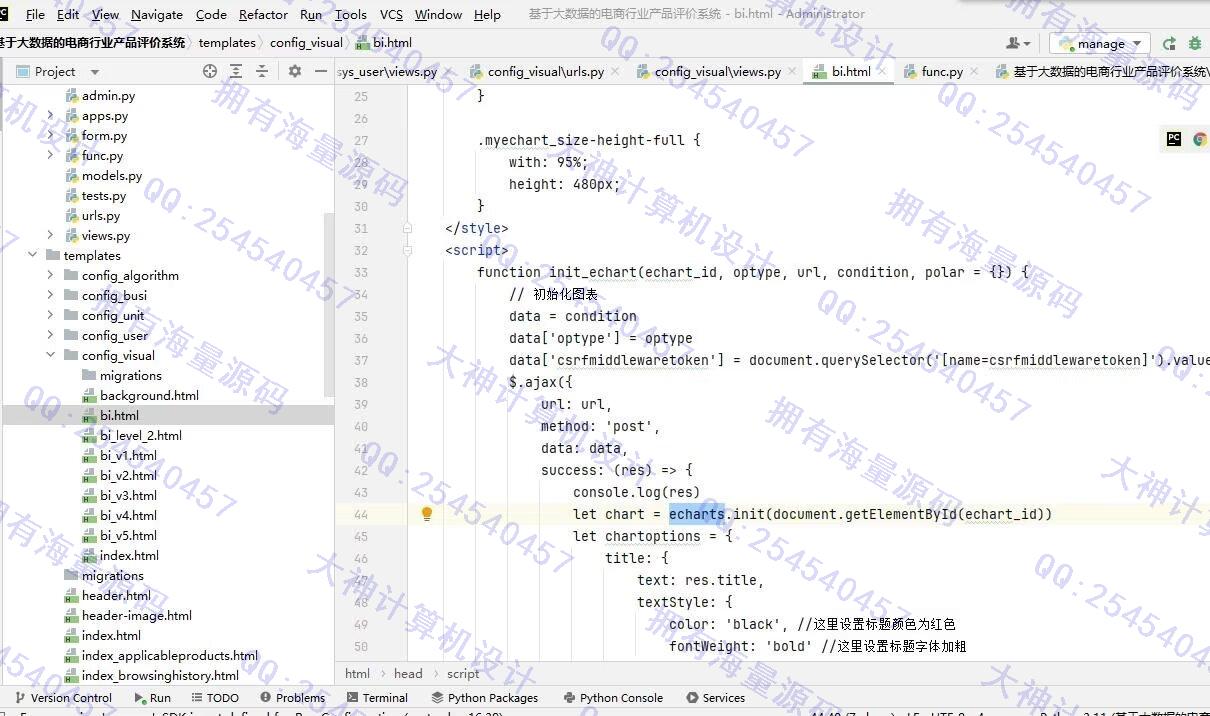
Task: Start debugging with the bug icon
Action: [x=1195, y=43]
